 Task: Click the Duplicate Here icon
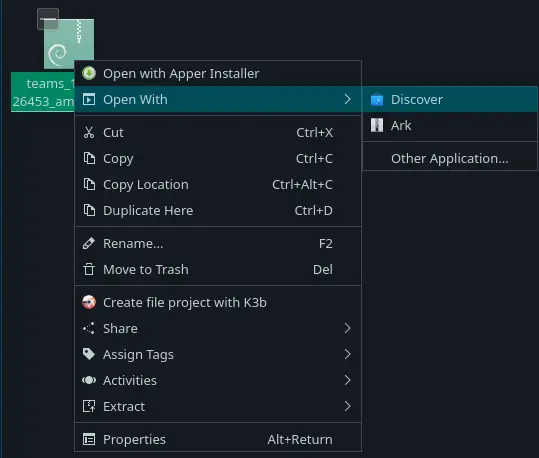click(89, 210)
